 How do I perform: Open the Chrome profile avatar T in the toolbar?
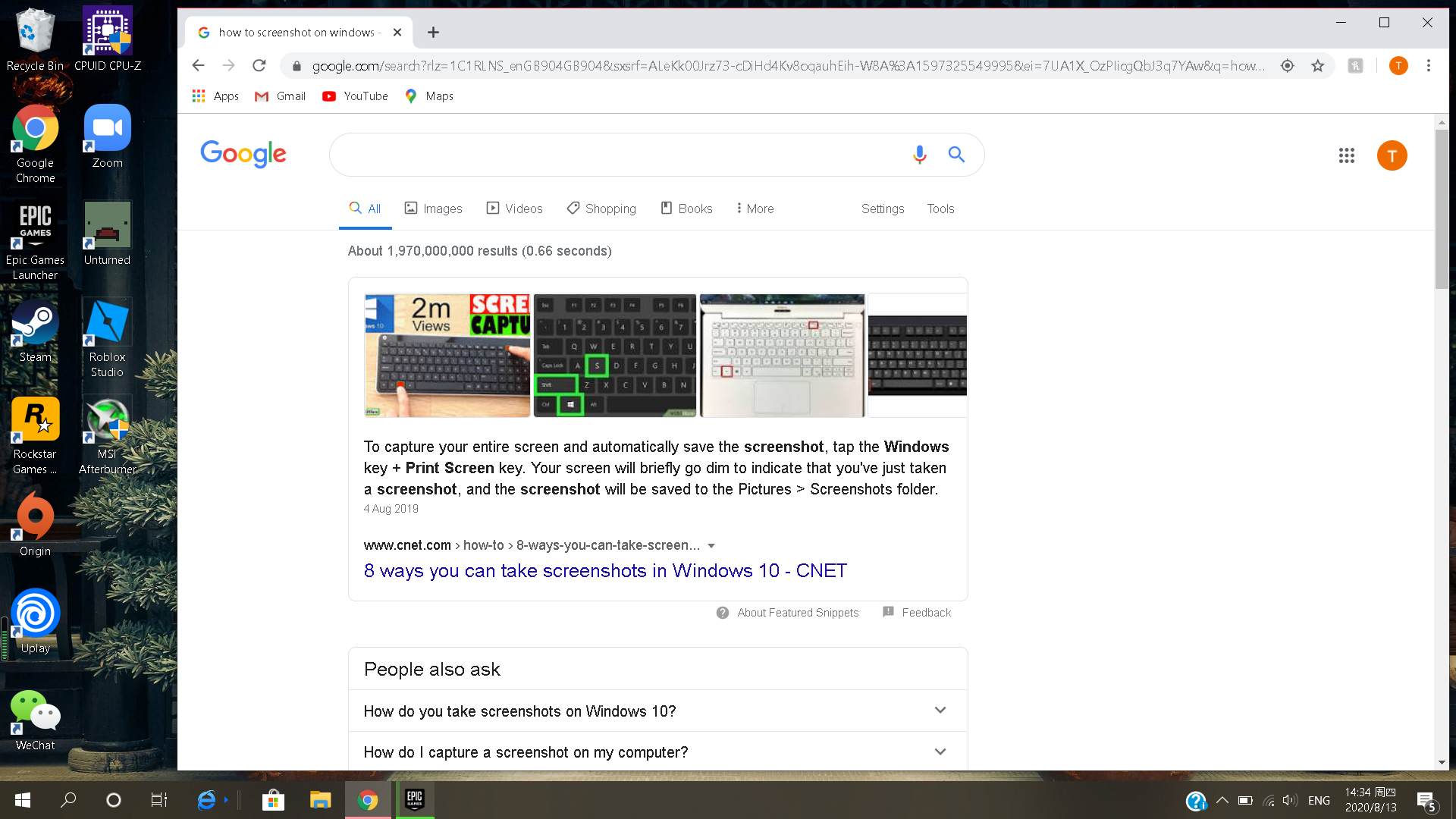[1398, 66]
